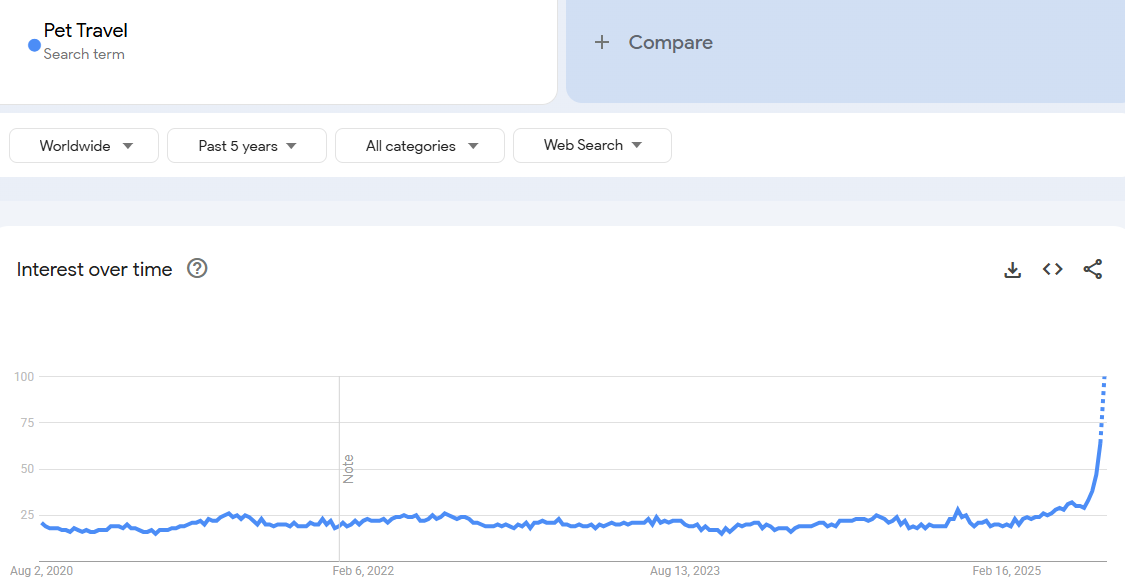Viewport: 1125px width, 584px height.
Task: Expand the All categories dropdown
Action: [420, 146]
